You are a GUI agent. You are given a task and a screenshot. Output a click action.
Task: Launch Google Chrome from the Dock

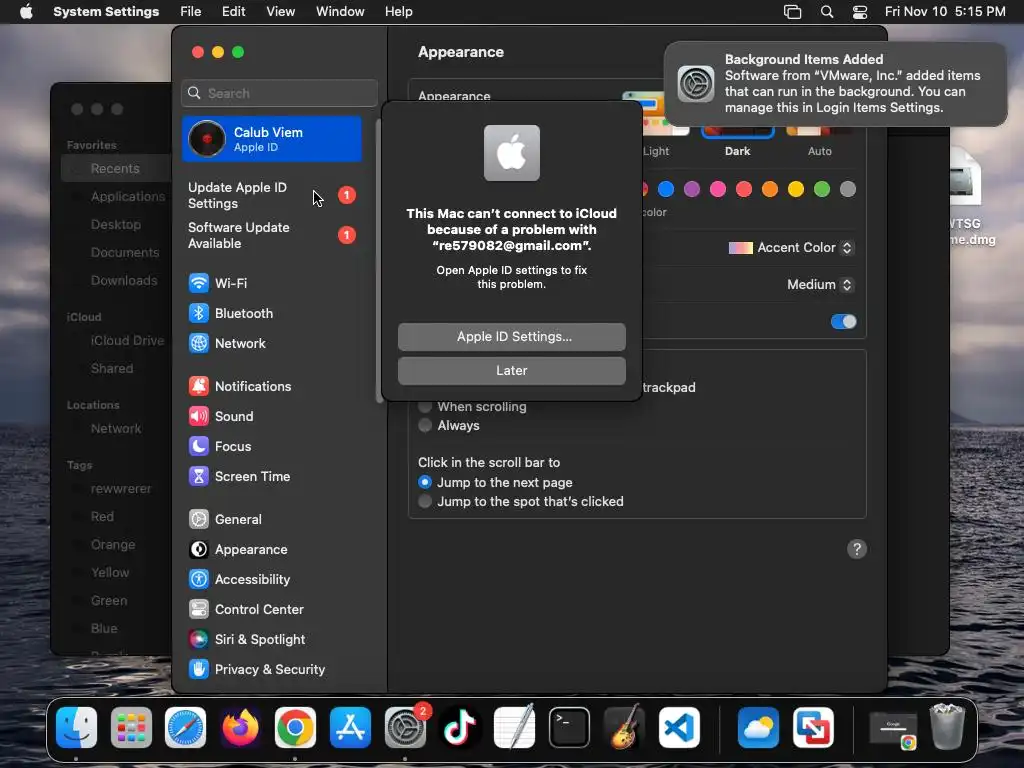[x=295, y=728]
